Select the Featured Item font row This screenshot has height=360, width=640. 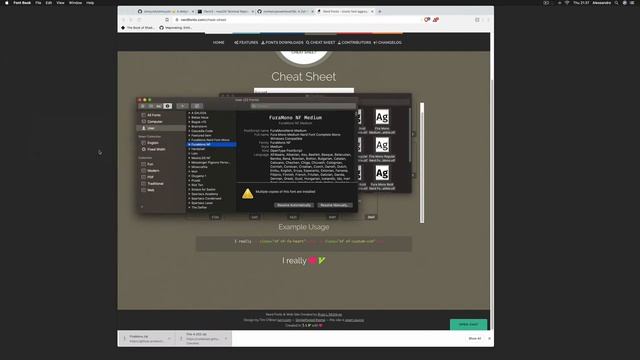(x=211, y=136)
